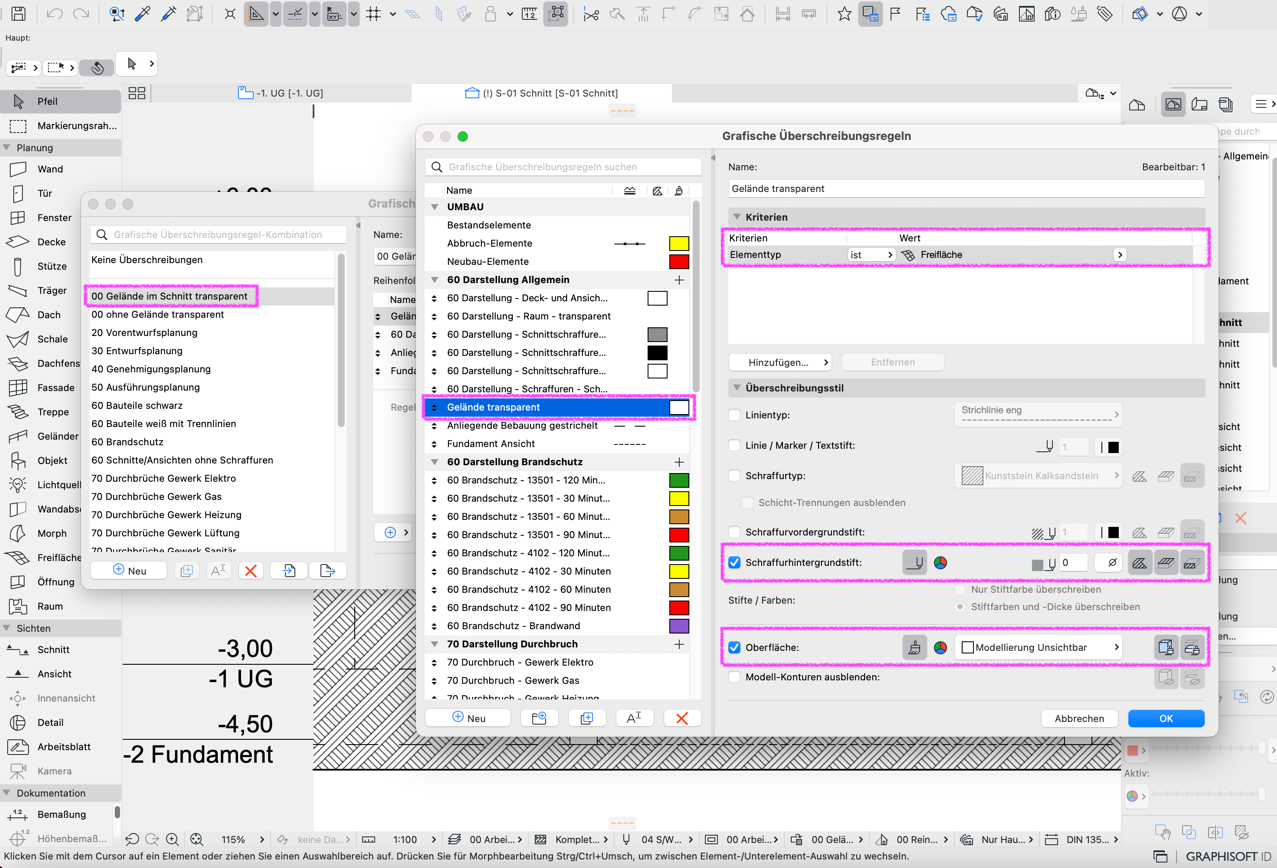Click the save icon in the top toolbar
The height and width of the screenshot is (868, 1277).
(x=18, y=14)
